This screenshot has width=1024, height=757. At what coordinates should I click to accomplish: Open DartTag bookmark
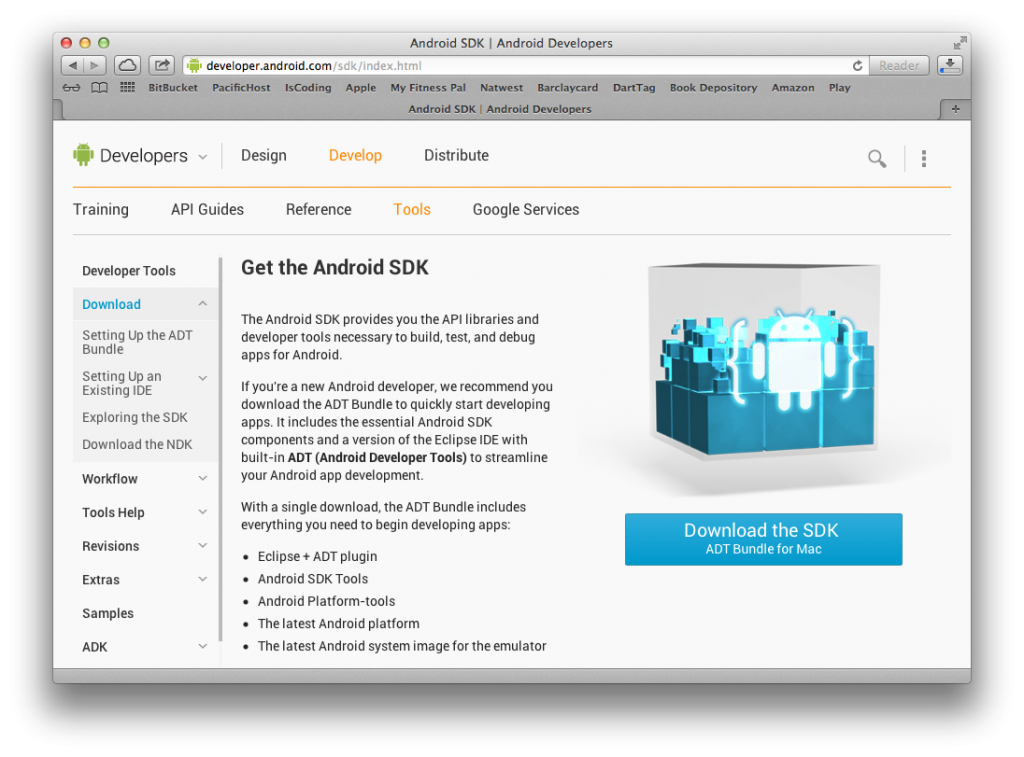pyautogui.click(x=633, y=88)
